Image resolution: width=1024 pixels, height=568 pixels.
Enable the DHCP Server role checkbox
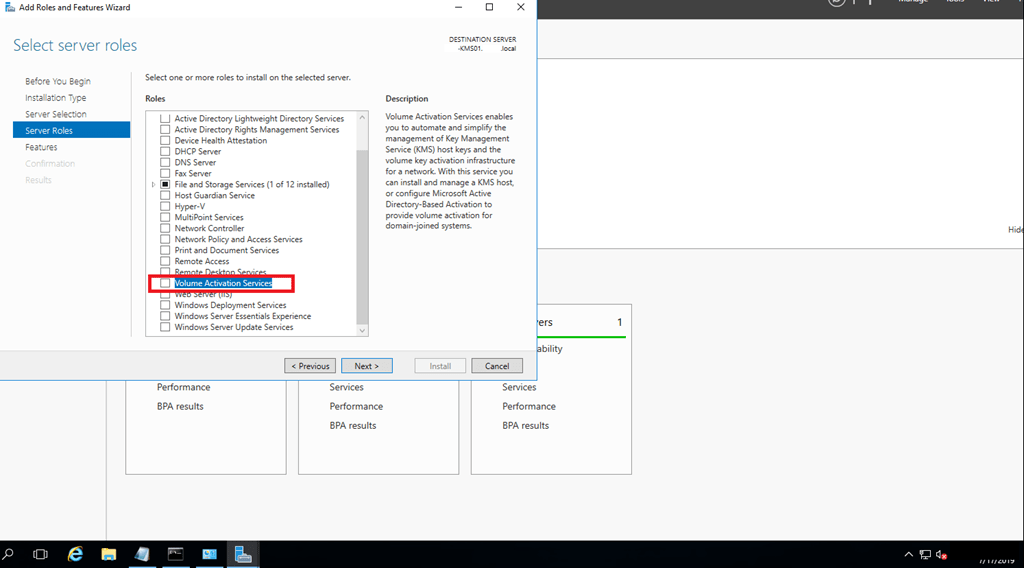165,151
